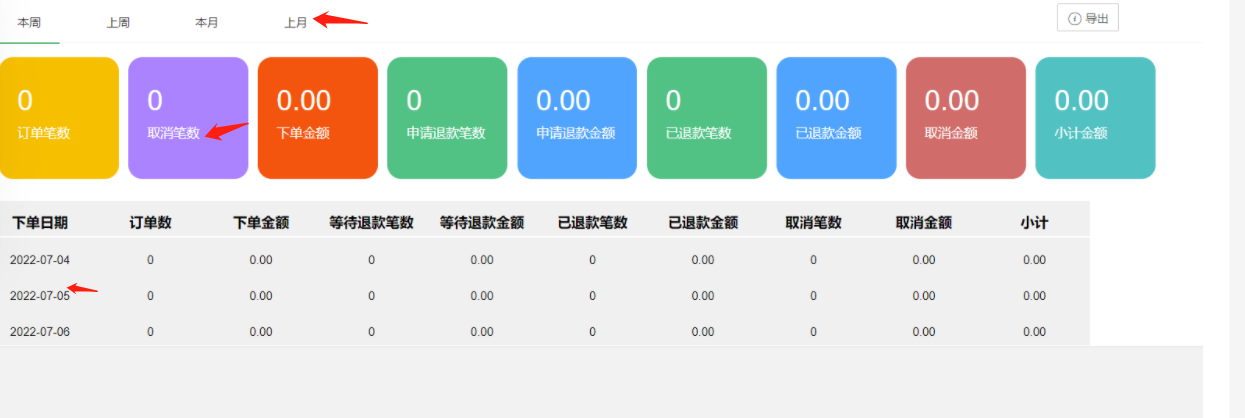Click 订单数 value in 2022-07-05 row
1245x418 pixels.
pos(151,296)
